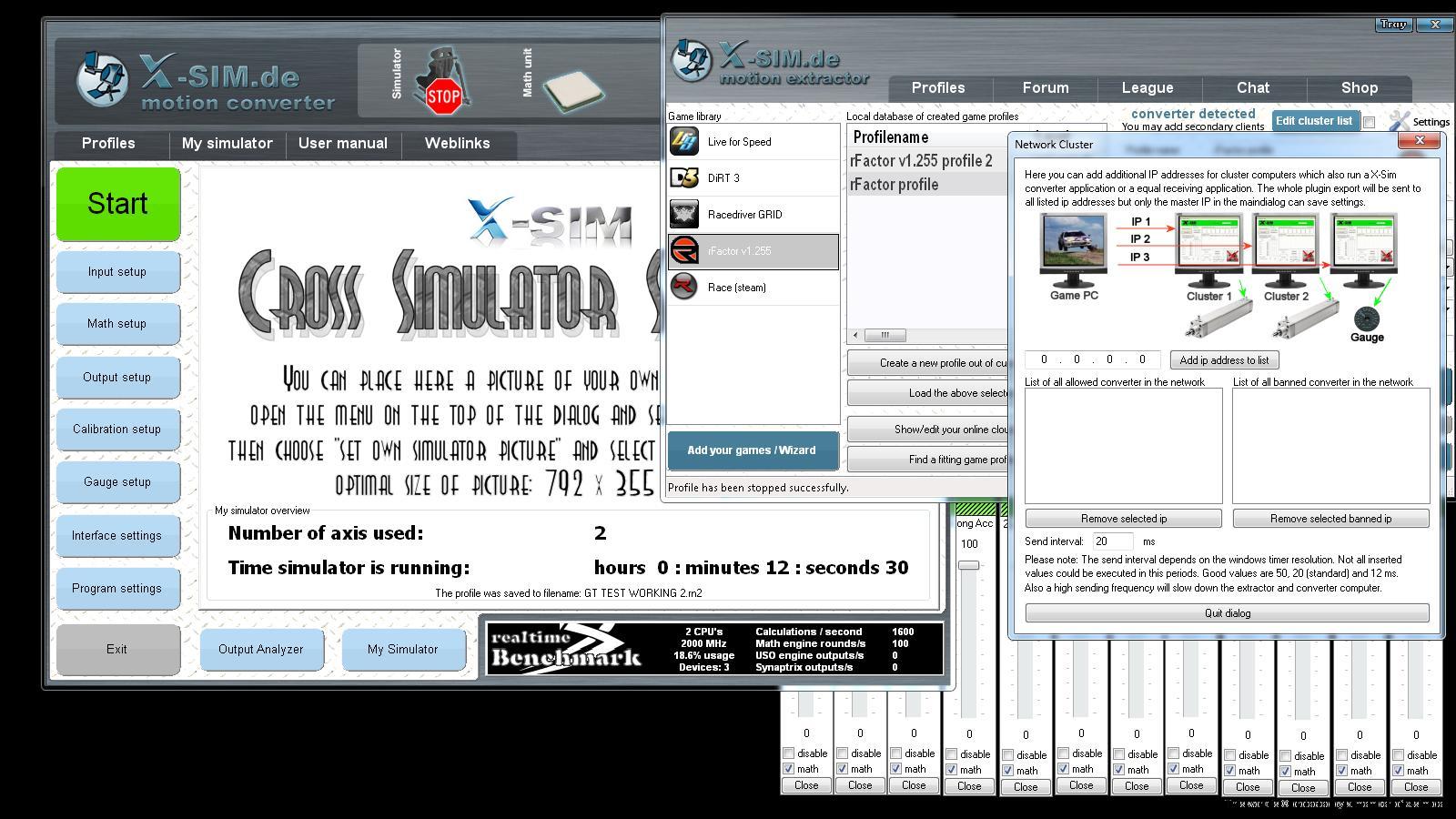Screen dimensions: 1456x819
Task: Click Add ip address to list
Action: [1224, 360]
